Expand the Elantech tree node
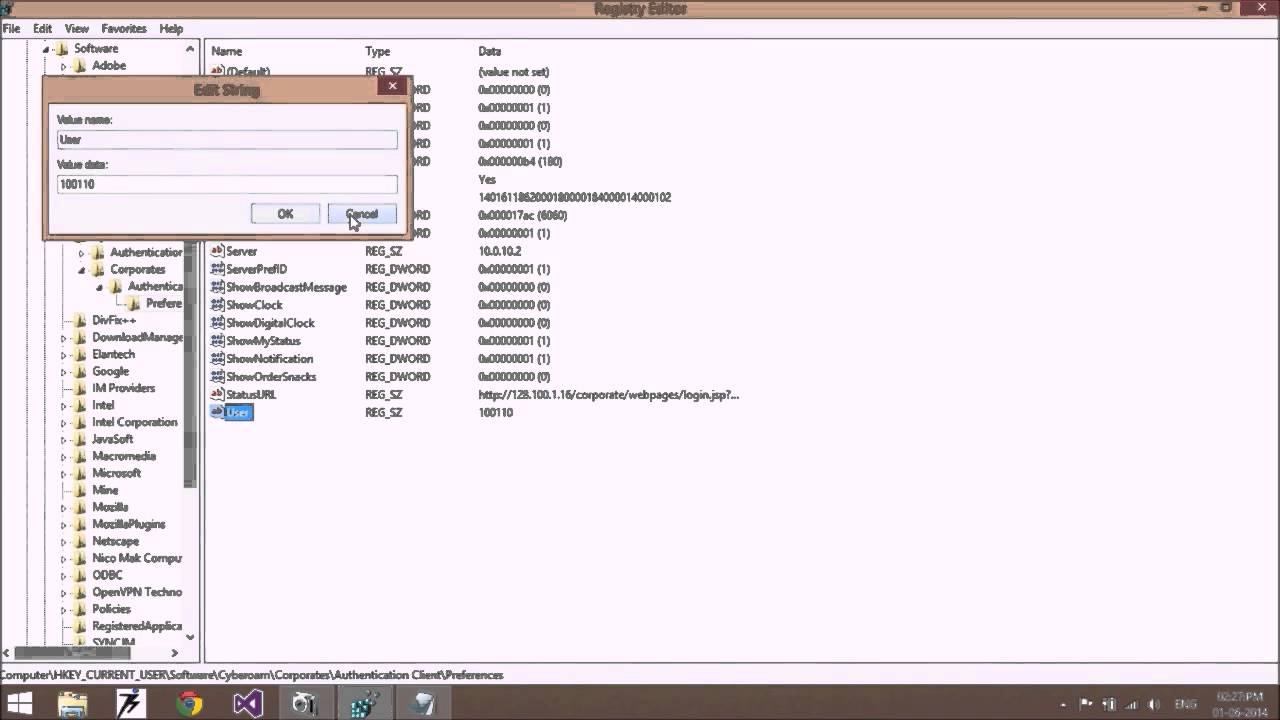Image resolution: width=1280 pixels, height=720 pixels. tap(63, 355)
